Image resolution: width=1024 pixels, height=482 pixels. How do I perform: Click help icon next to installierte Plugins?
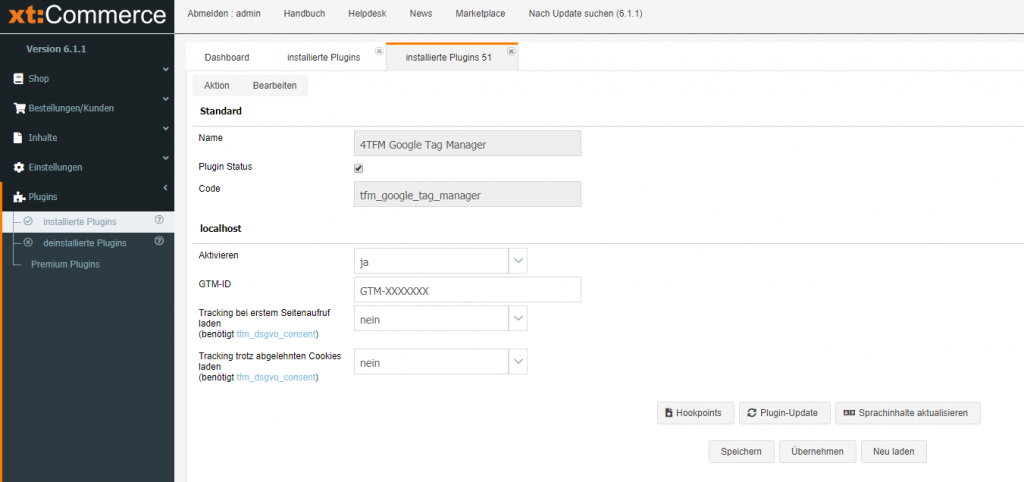point(158,220)
